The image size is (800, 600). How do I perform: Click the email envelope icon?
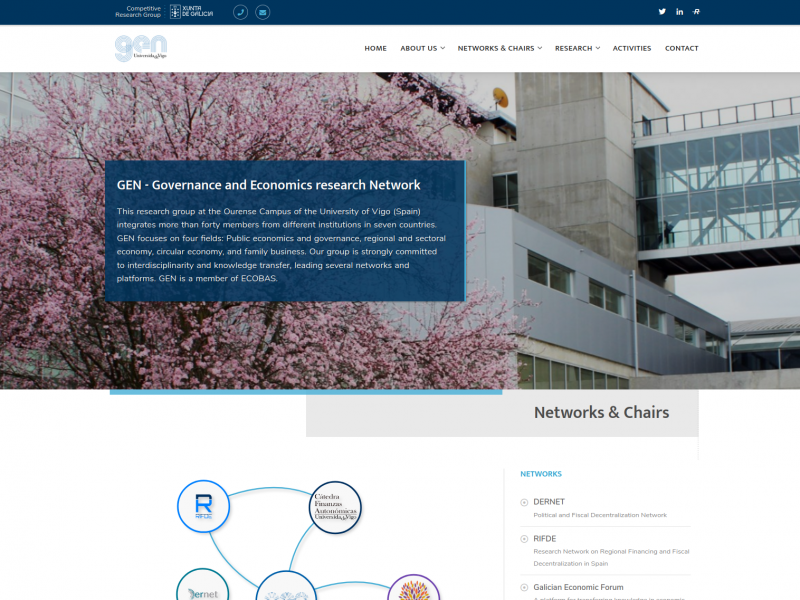(x=262, y=12)
